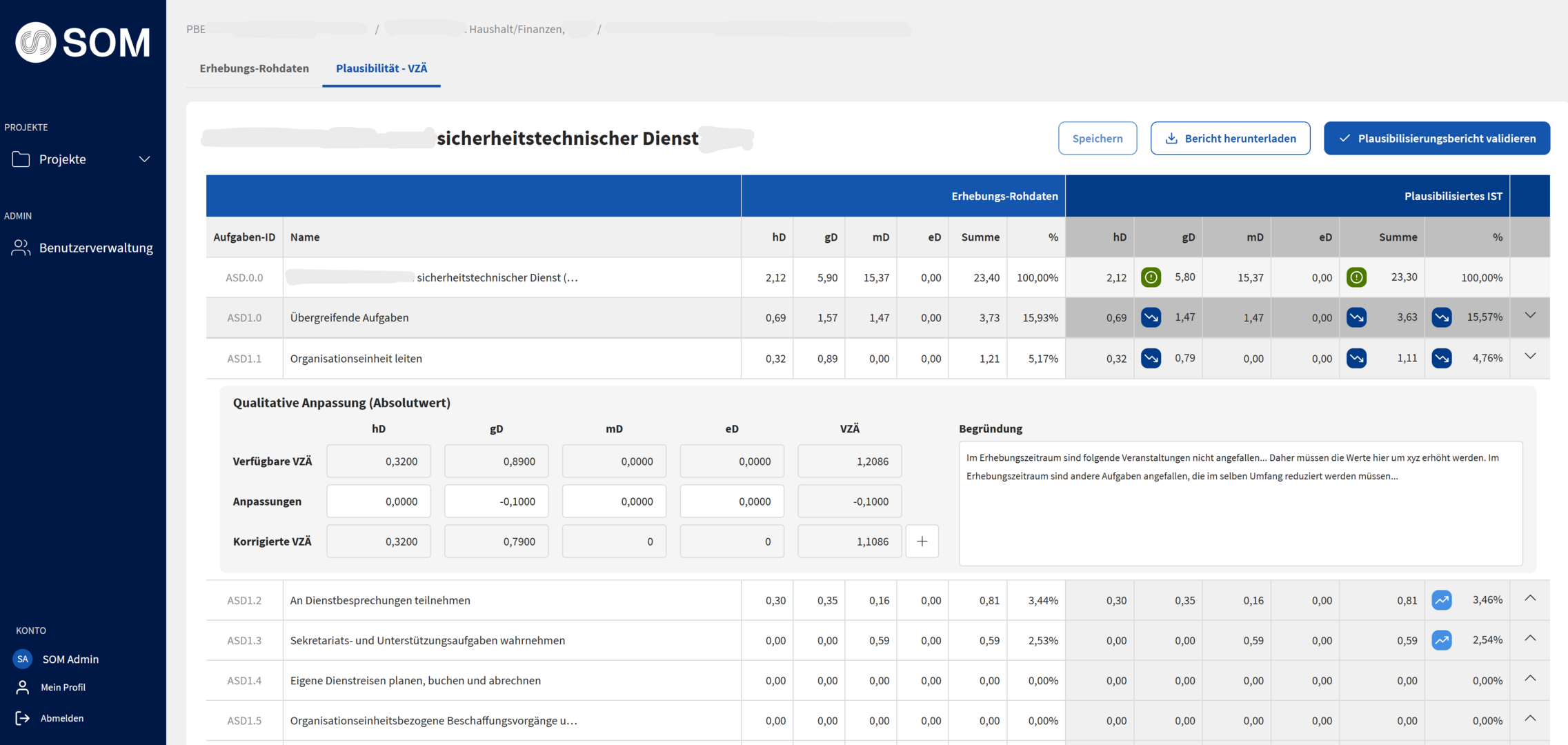Click green warning icon beside gD 5,80
Screen dimensions: 1568x745
1151,277
